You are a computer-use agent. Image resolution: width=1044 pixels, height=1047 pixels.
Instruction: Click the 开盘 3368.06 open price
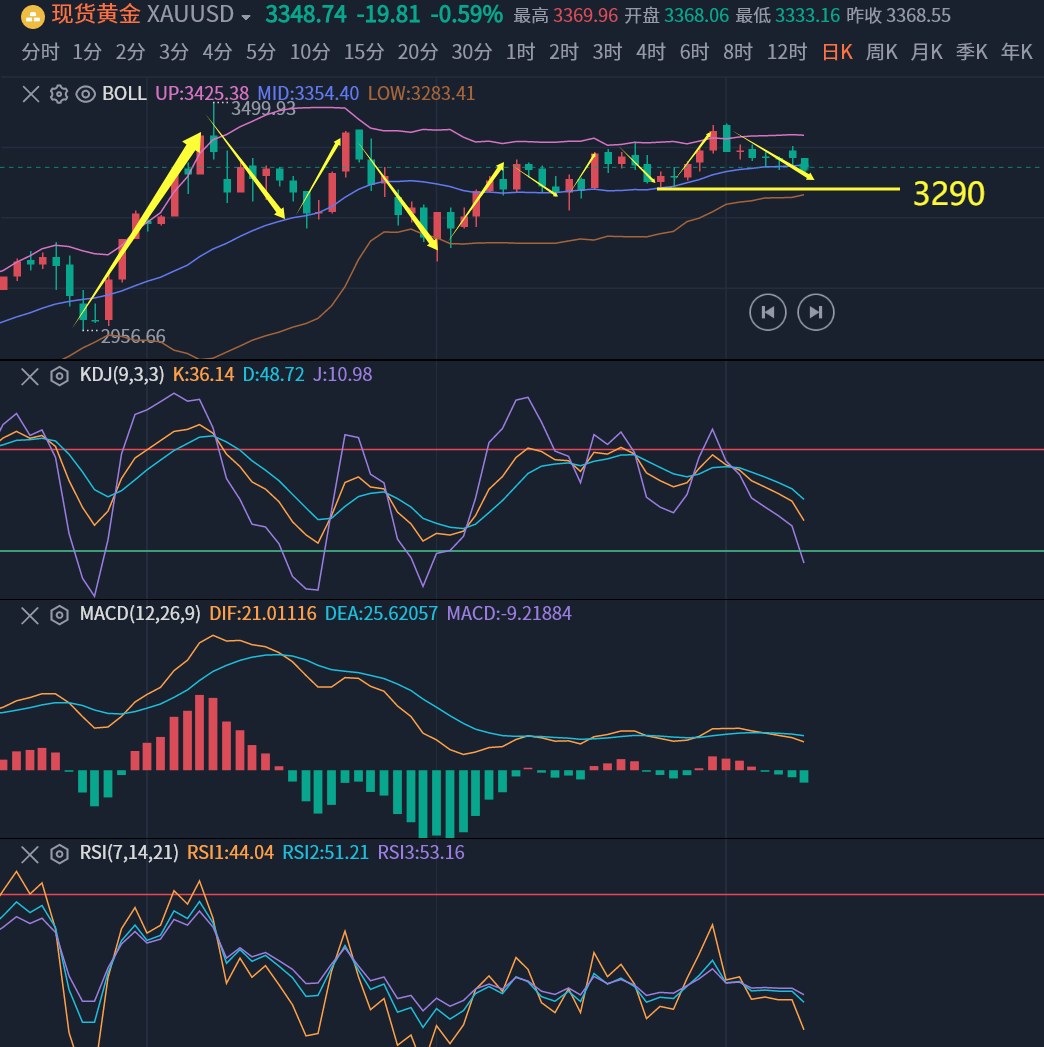pos(676,15)
